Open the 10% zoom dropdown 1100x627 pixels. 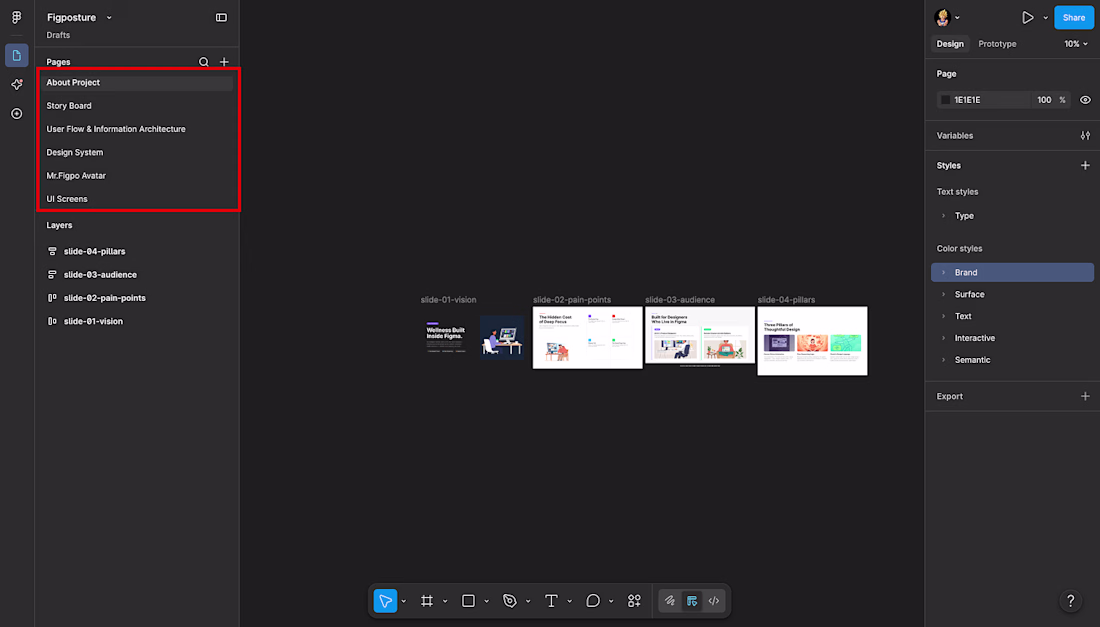(1076, 43)
